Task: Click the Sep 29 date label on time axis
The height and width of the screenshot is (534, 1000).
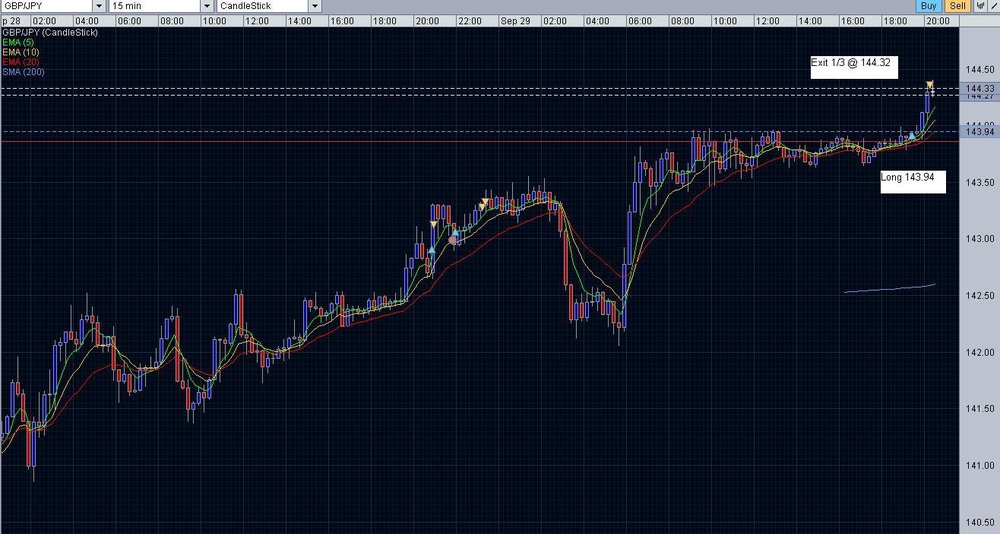Action: click(515, 21)
